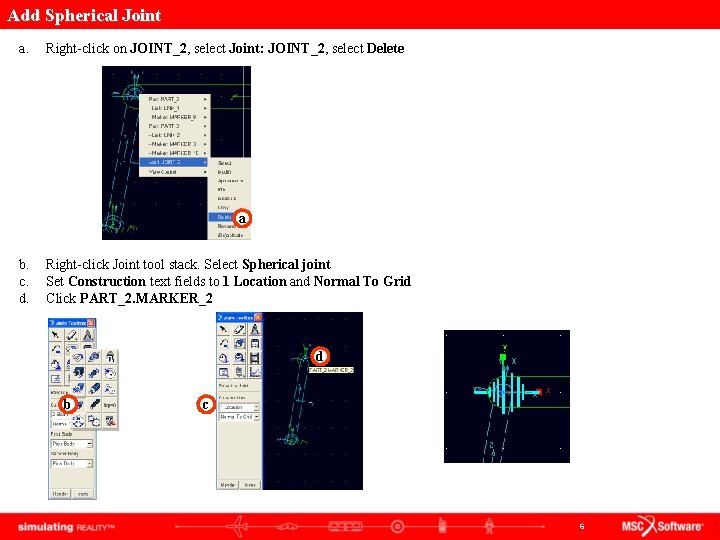Click the green Y-axis handle on spherical joint
This screenshot has height=540, width=720.
pos(503,357)
